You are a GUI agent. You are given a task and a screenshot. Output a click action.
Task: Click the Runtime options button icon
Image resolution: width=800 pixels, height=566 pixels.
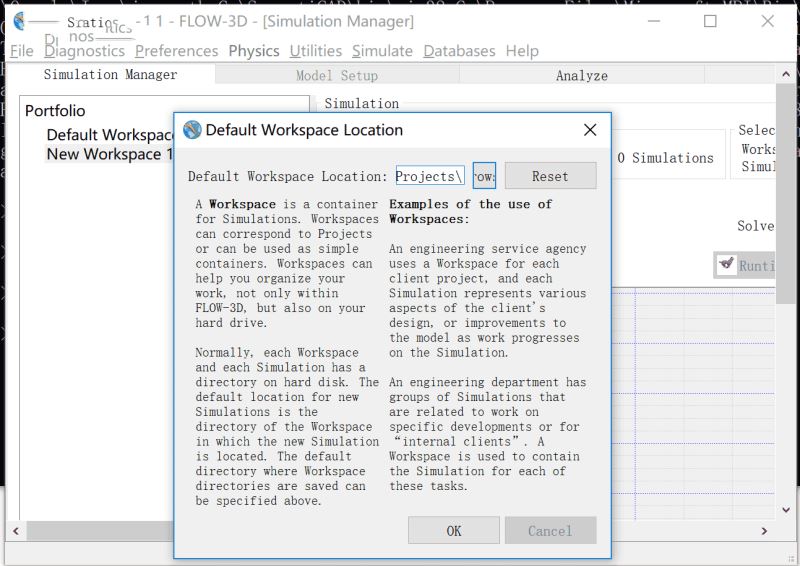[726, 264]
